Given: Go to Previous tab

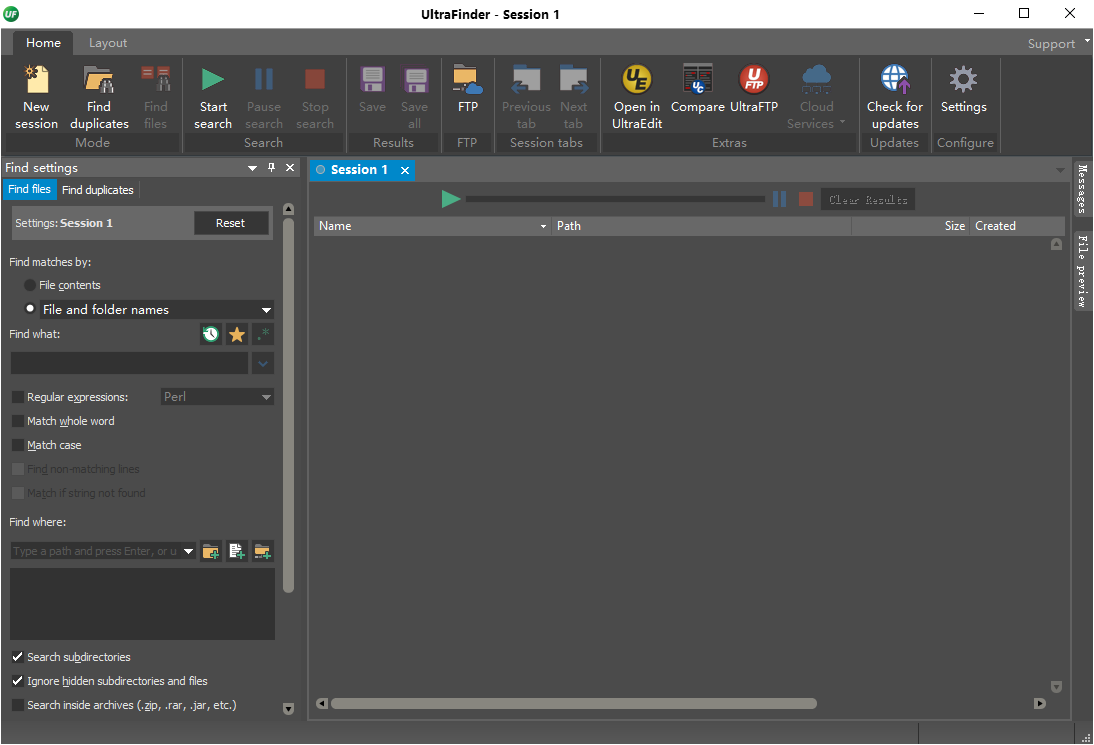Looking at the screenshot, I should point(526,97).
